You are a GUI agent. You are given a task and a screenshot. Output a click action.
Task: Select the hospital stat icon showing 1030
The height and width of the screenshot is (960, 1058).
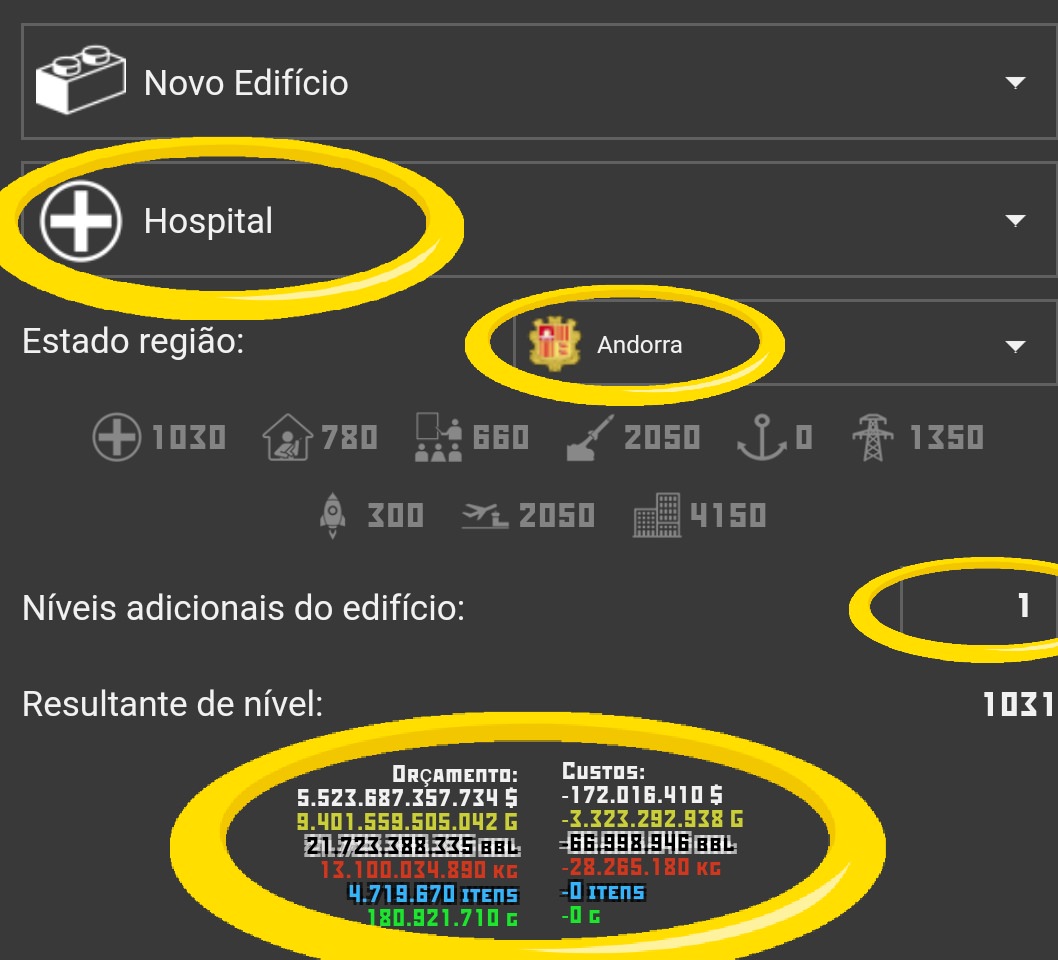(x=117, y=437)
